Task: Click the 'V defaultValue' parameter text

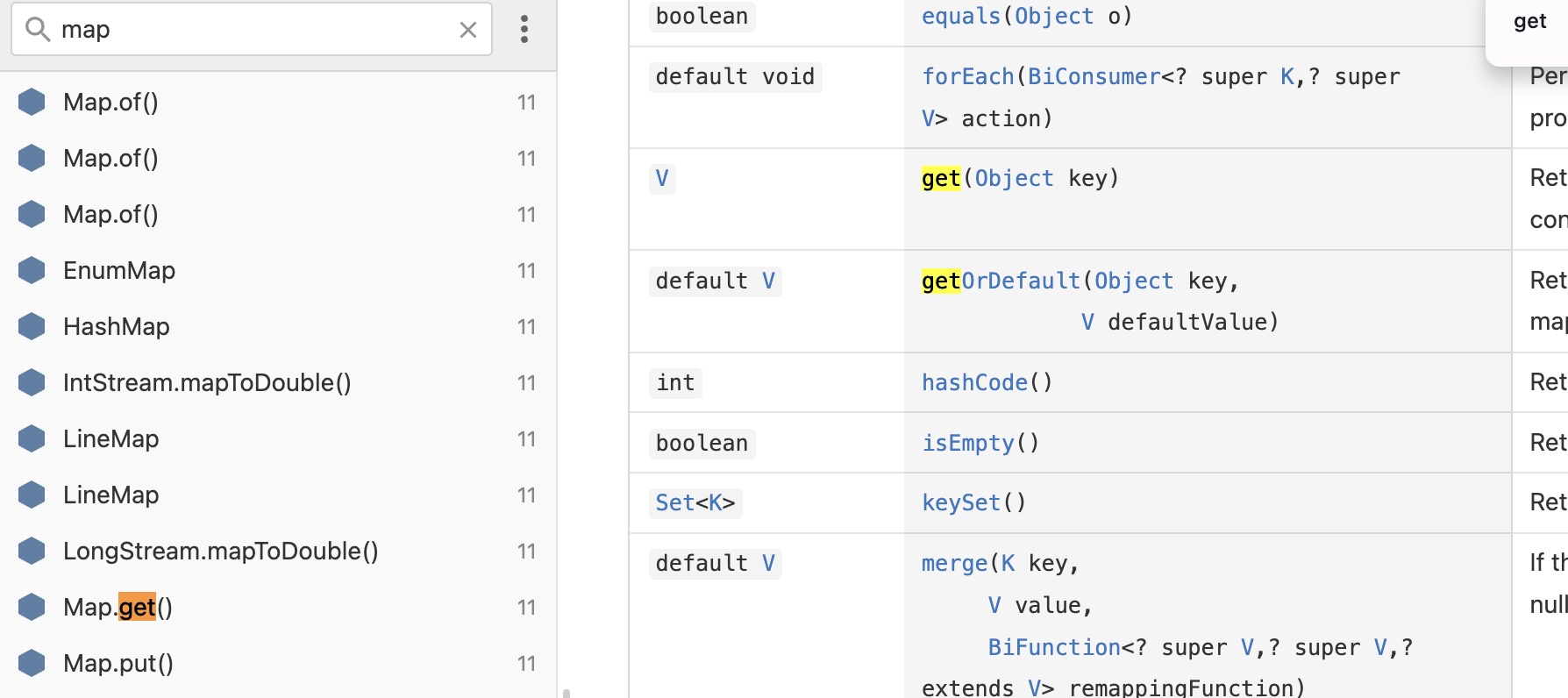Action: (x=1180, y=322)
